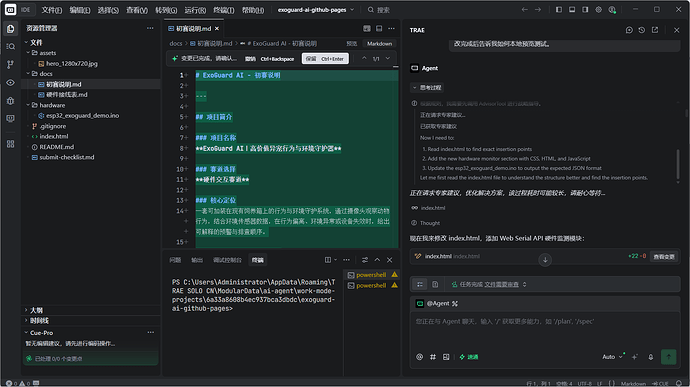Open the Auto model dropdown

(x=613, y=357)
